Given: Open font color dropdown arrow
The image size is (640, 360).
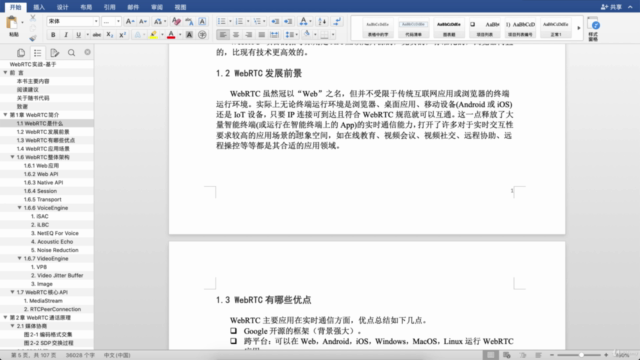Looking at the screenshot, I should tap(180, 35).
